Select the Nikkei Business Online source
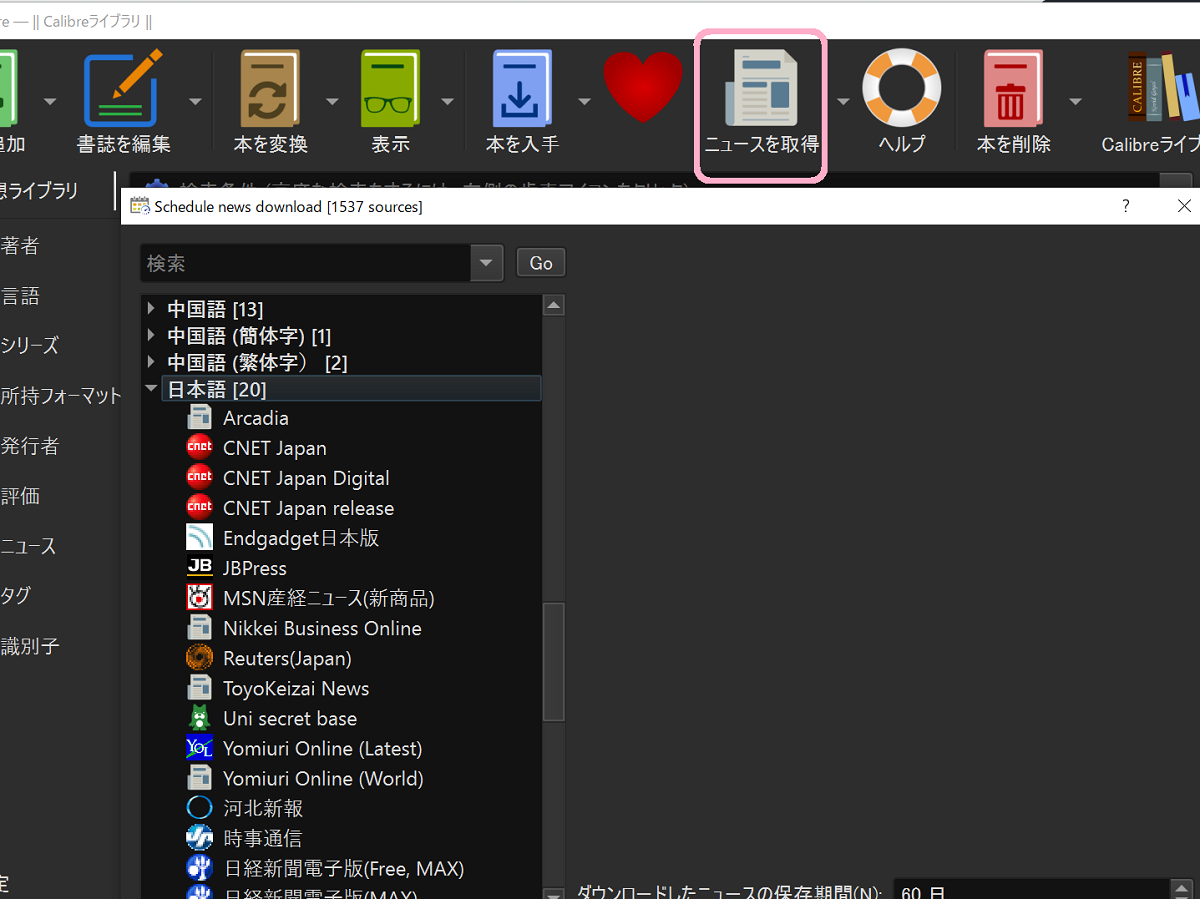The height and width of the screenshot is (899, 1200). 322,628
